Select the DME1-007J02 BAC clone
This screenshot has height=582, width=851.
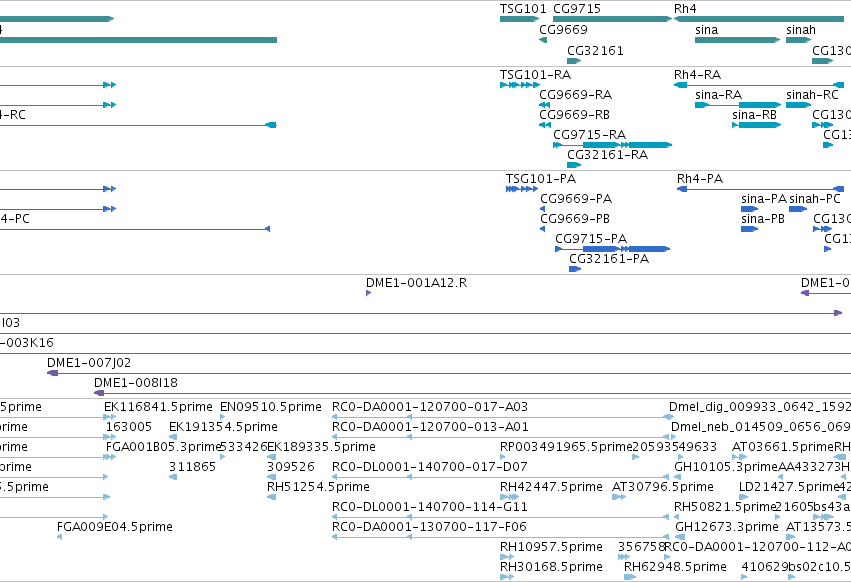point(449,373)
